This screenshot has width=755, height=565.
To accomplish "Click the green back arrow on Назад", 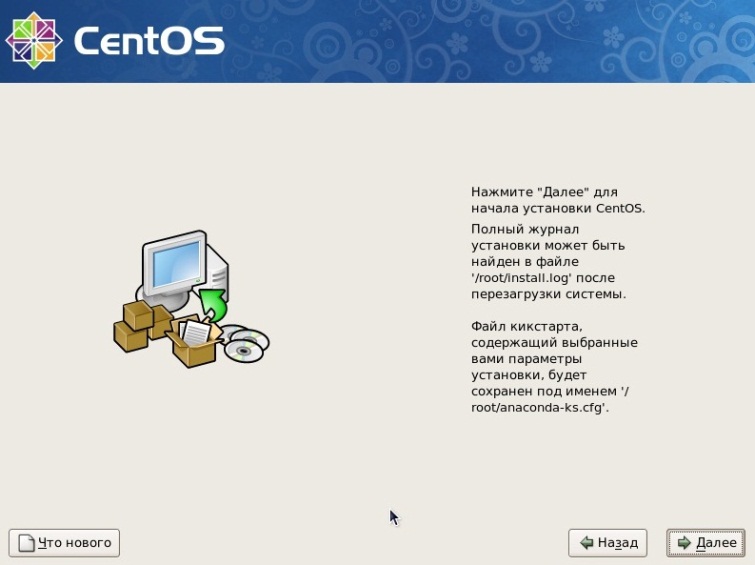I will 586,543.
